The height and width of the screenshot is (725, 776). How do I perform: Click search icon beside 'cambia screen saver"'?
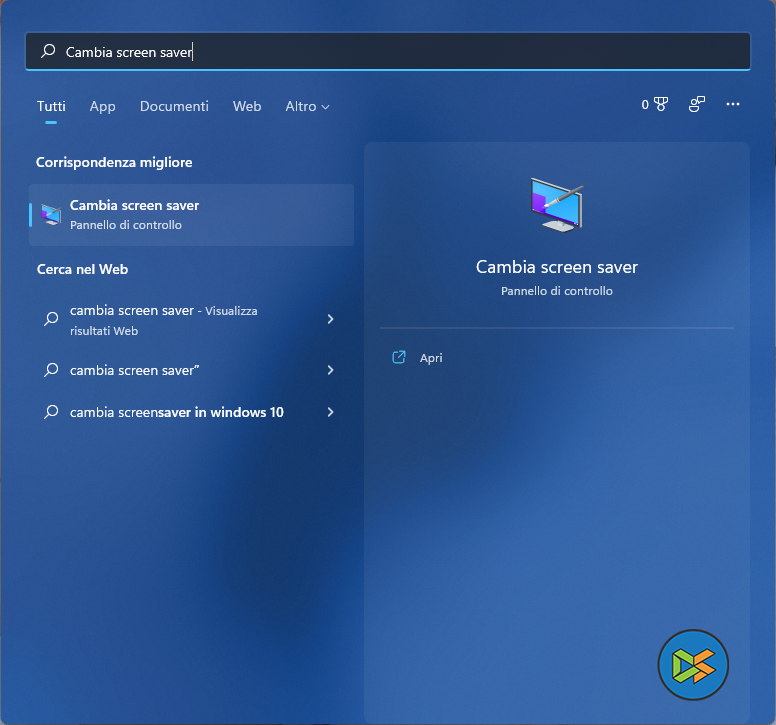tap(51, 370)
